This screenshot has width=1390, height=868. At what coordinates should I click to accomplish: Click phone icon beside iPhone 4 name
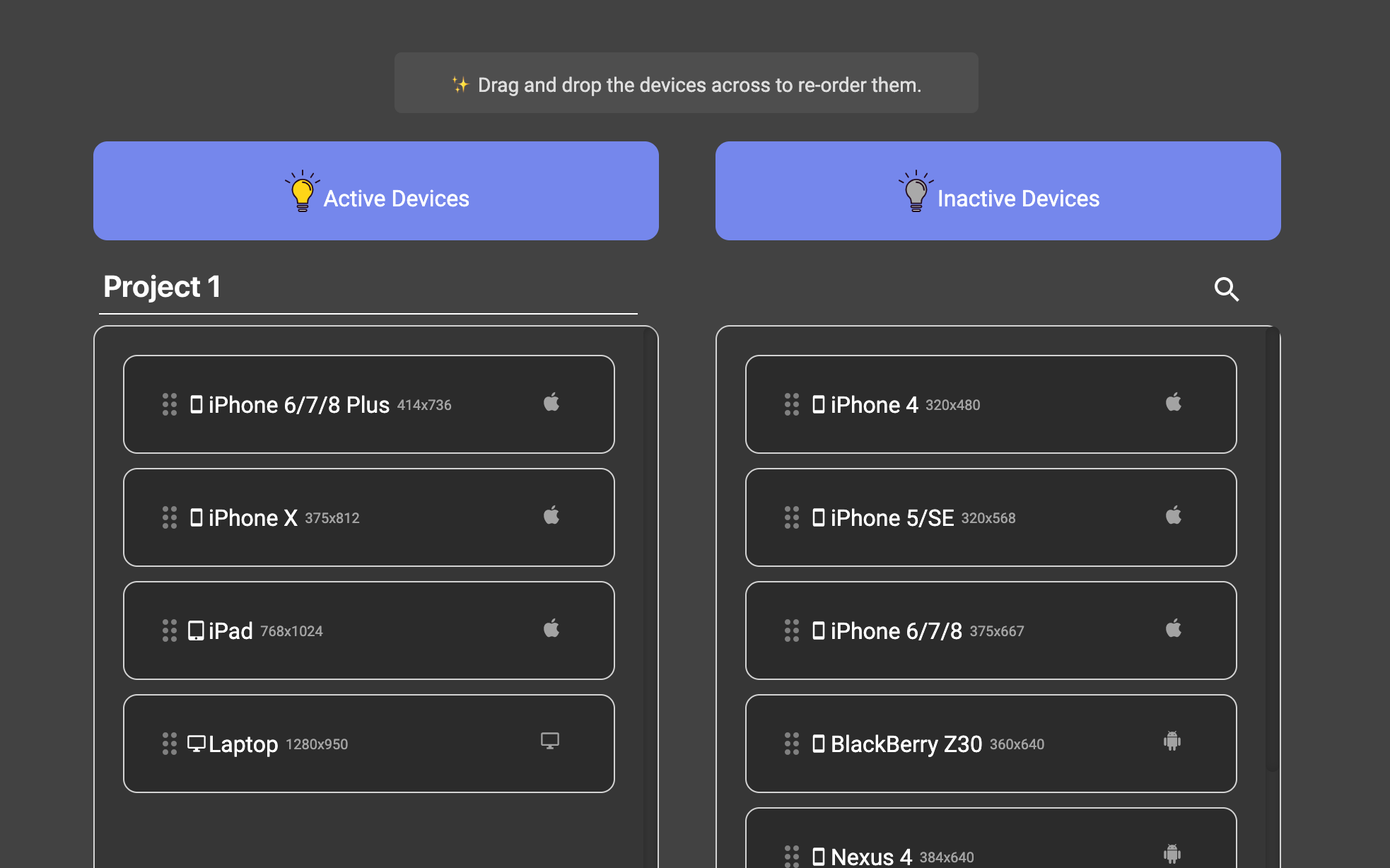(x=819, y=404)
